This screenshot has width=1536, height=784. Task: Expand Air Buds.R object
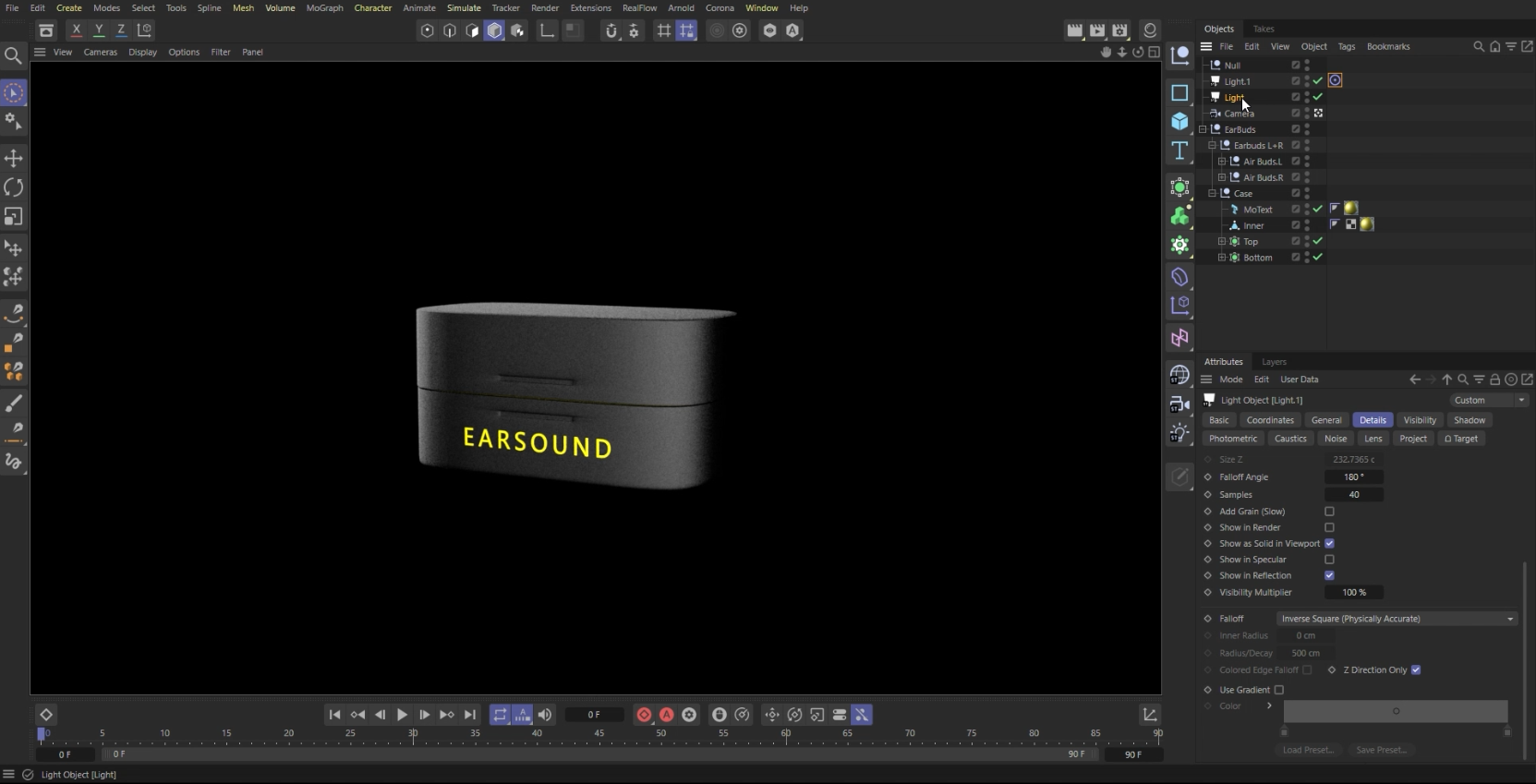pos(1222,177)
